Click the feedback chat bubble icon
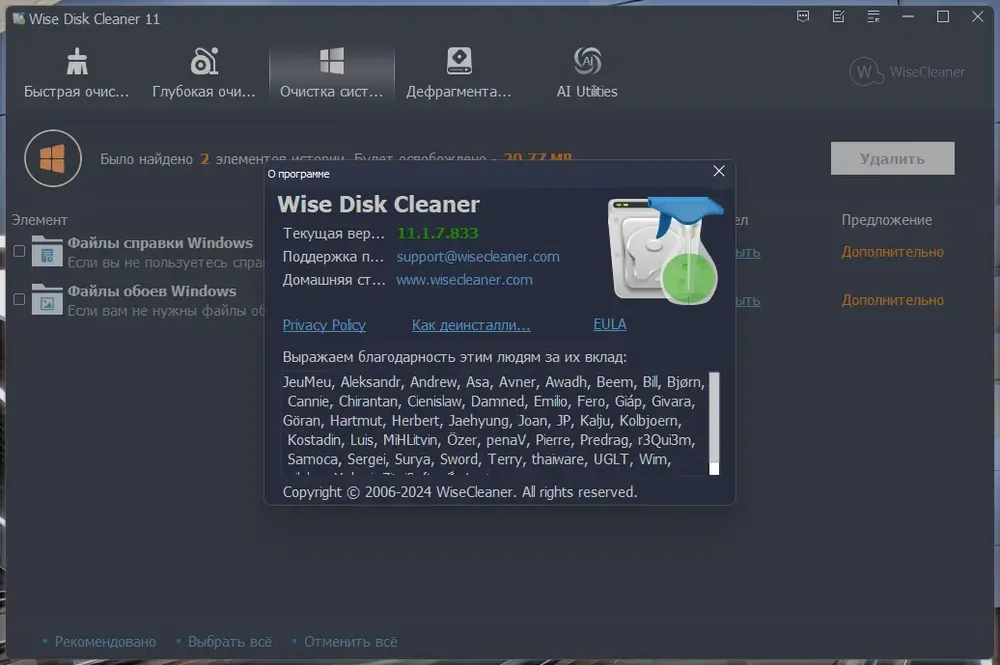Image resolution: width=1000 pixels, height=665 pixels. pyautogui.click(x=803, y=17)
